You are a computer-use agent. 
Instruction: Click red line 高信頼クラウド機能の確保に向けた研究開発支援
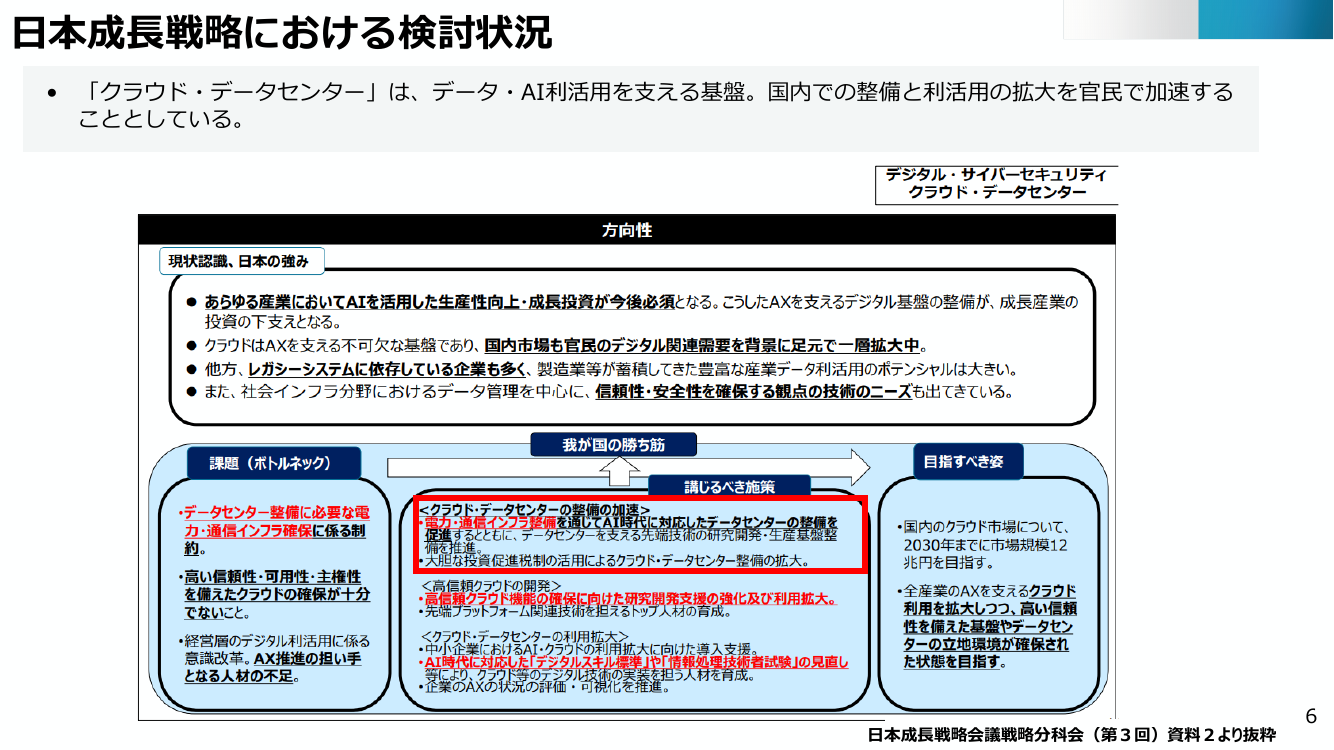(627, 598)
